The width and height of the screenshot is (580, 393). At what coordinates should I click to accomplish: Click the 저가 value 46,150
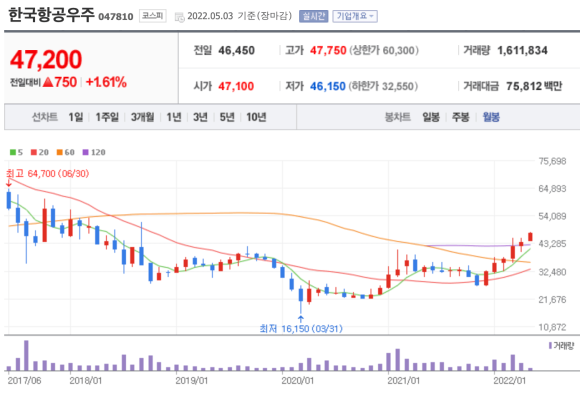pyautogui.click(x=328, y=86)
